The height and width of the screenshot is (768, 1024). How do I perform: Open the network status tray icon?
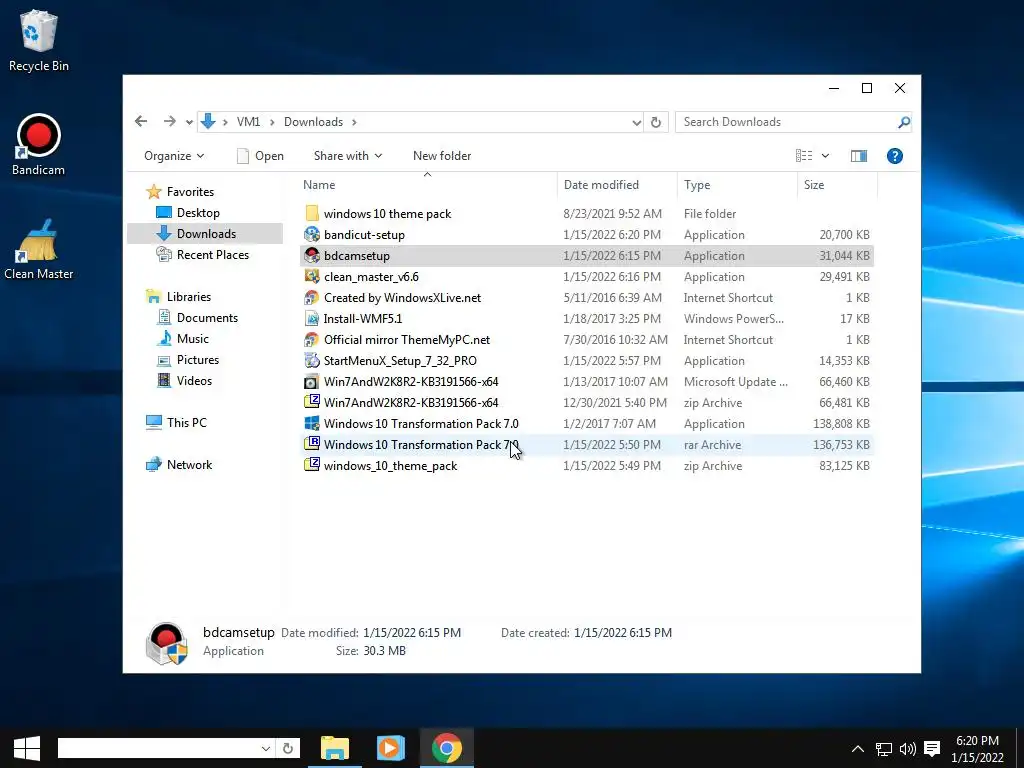coord(884,749)
